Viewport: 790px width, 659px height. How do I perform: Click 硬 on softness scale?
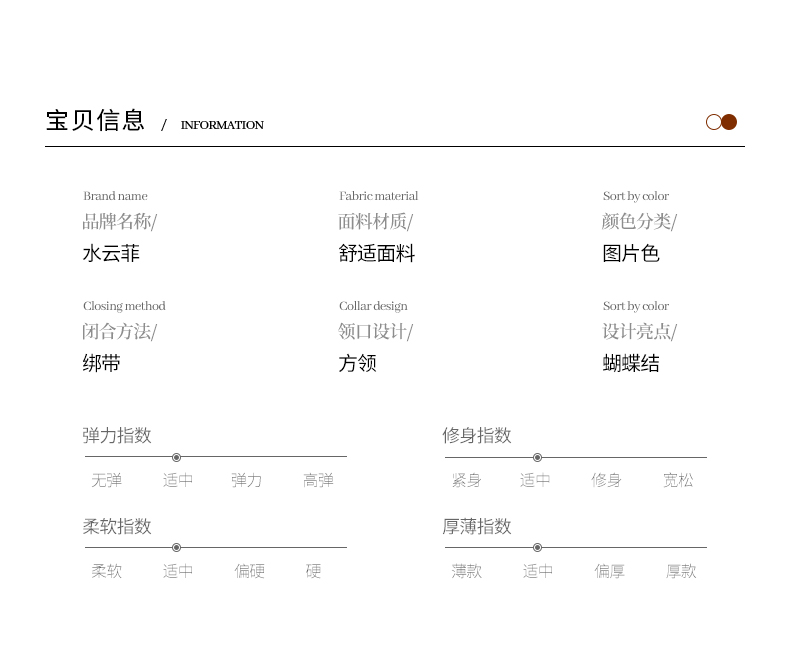point(313,571)
